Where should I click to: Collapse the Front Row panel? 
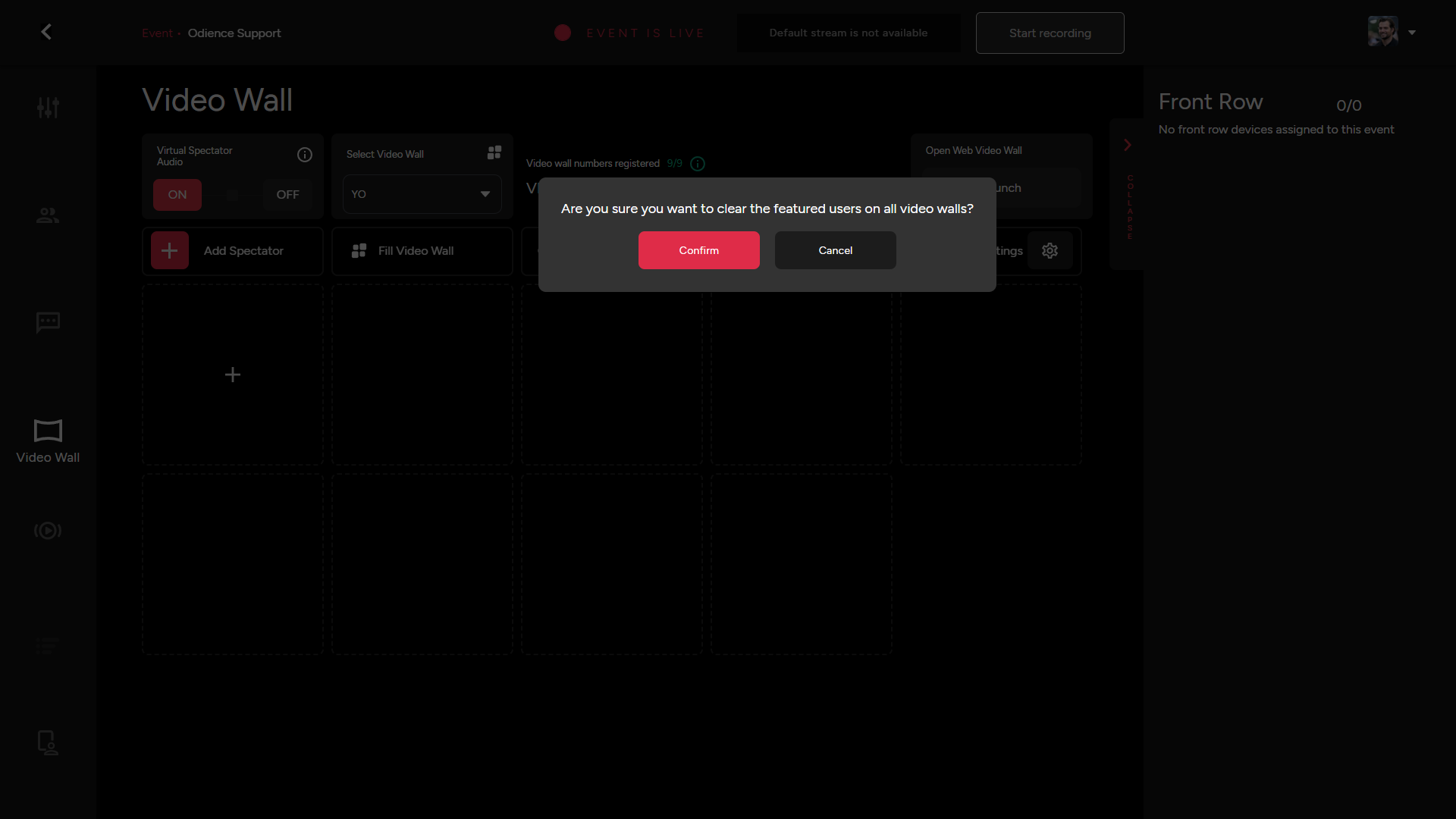point(1128,145)
